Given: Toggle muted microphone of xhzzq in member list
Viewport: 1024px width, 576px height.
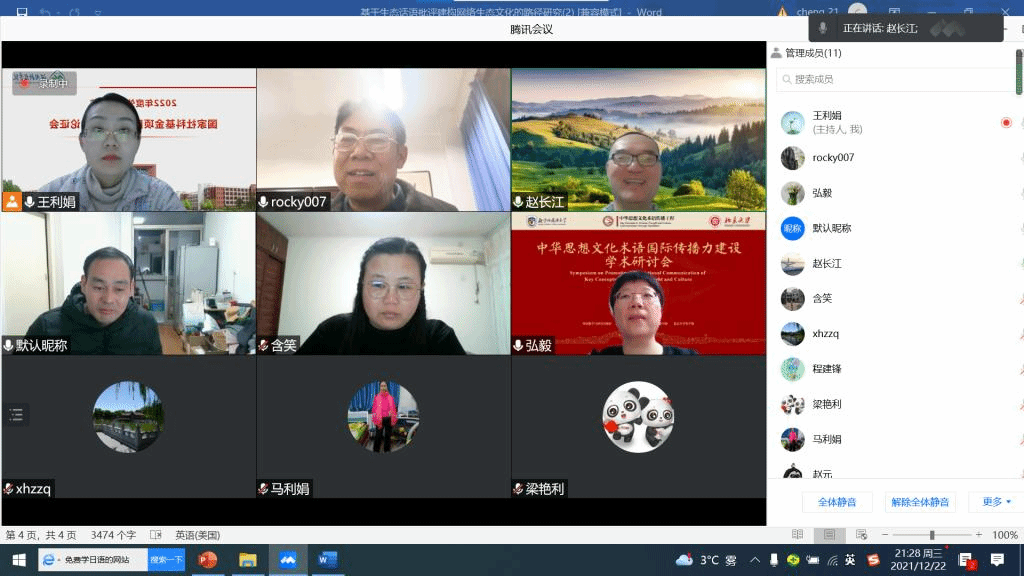Looking at the screenshot, I should coord(1021,333).
